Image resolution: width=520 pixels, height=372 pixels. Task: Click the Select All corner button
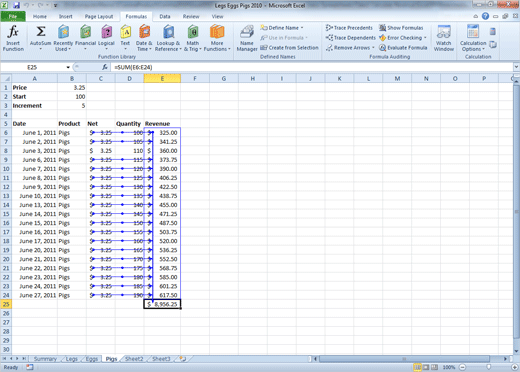click(x=6, y=79)
